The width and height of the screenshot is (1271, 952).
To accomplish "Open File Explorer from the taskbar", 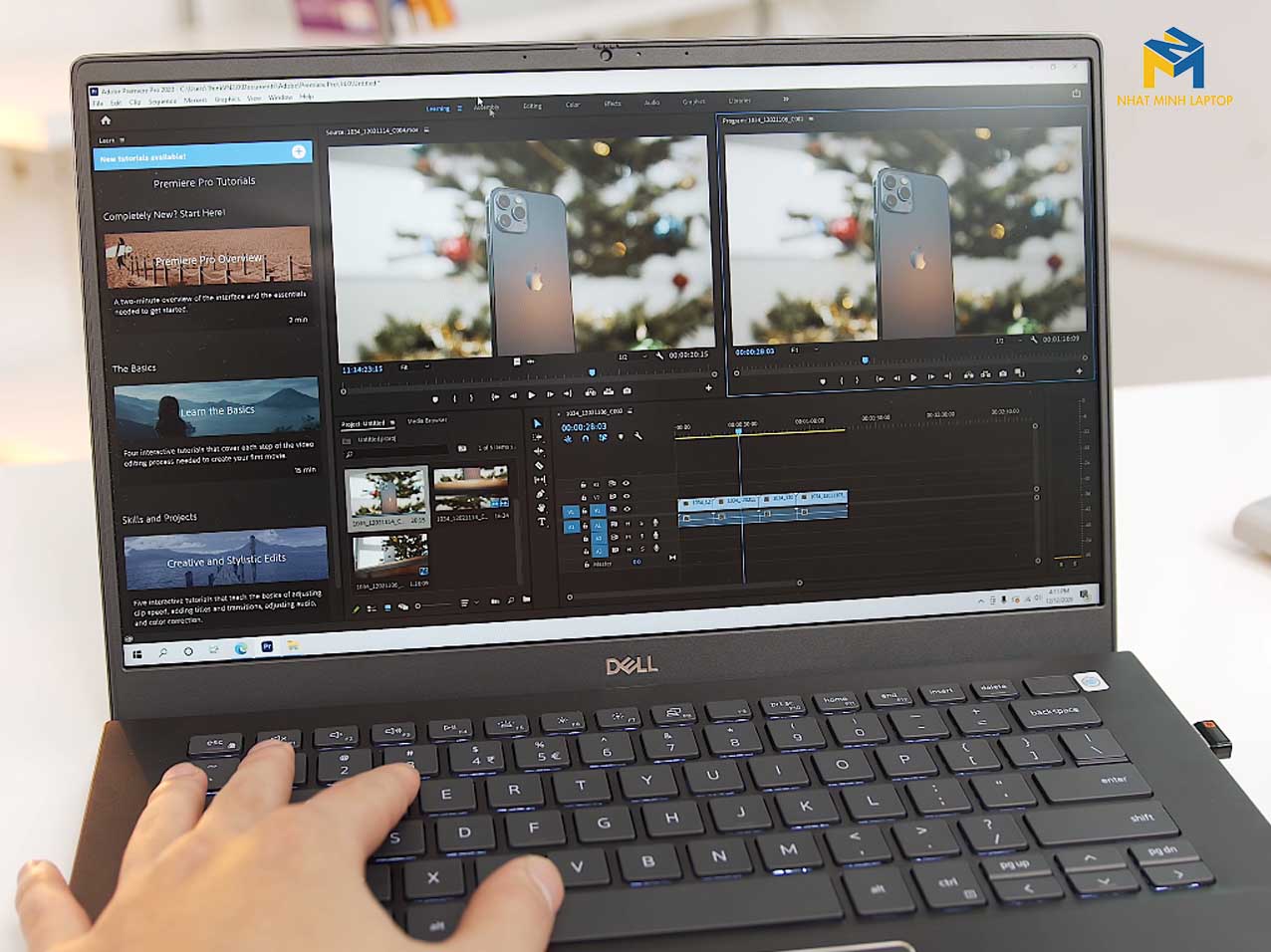I will tap(293, 646).
